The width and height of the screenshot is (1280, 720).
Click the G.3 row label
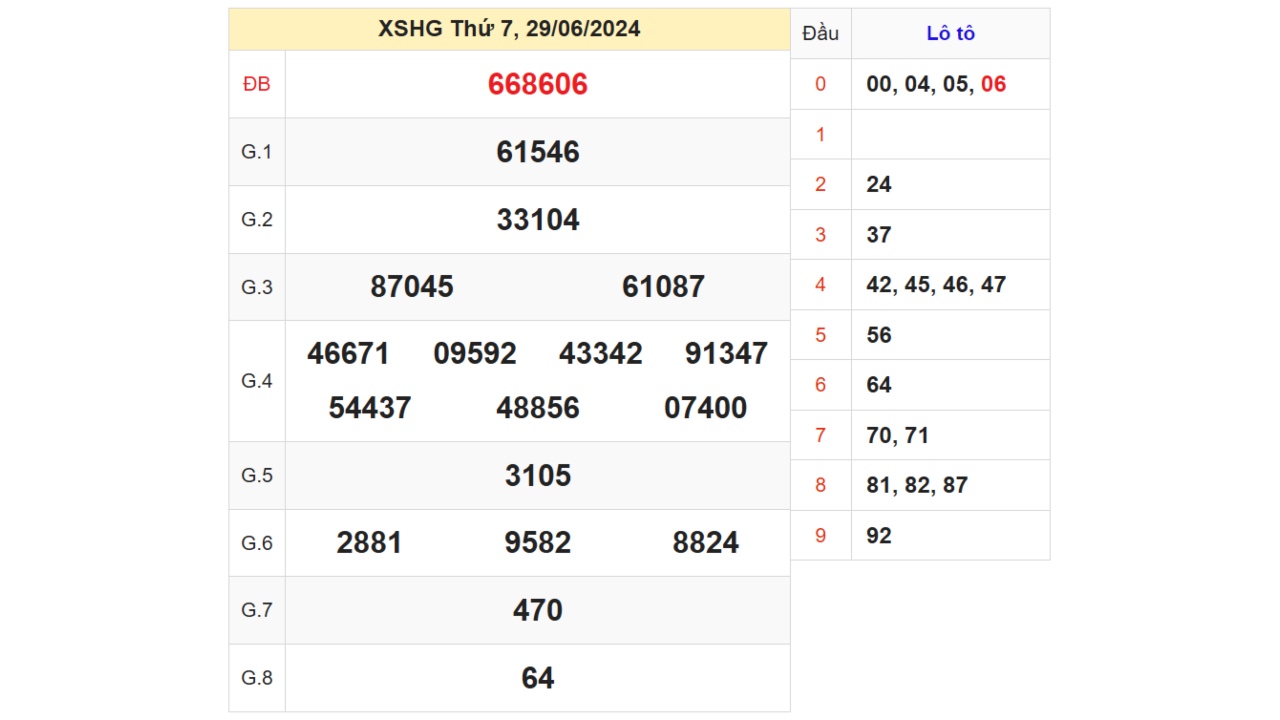point(257,287)
